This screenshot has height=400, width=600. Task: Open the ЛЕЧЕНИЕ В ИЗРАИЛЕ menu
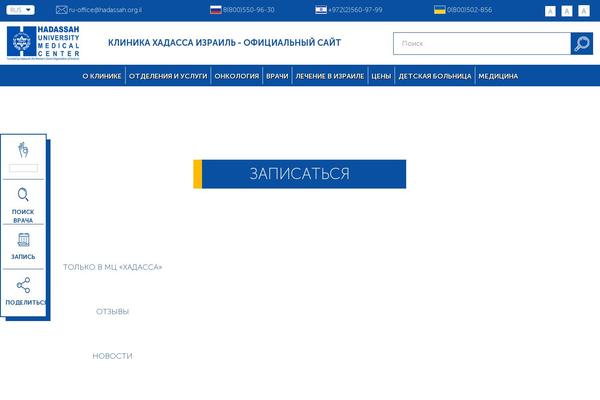[x=329, y=76]
